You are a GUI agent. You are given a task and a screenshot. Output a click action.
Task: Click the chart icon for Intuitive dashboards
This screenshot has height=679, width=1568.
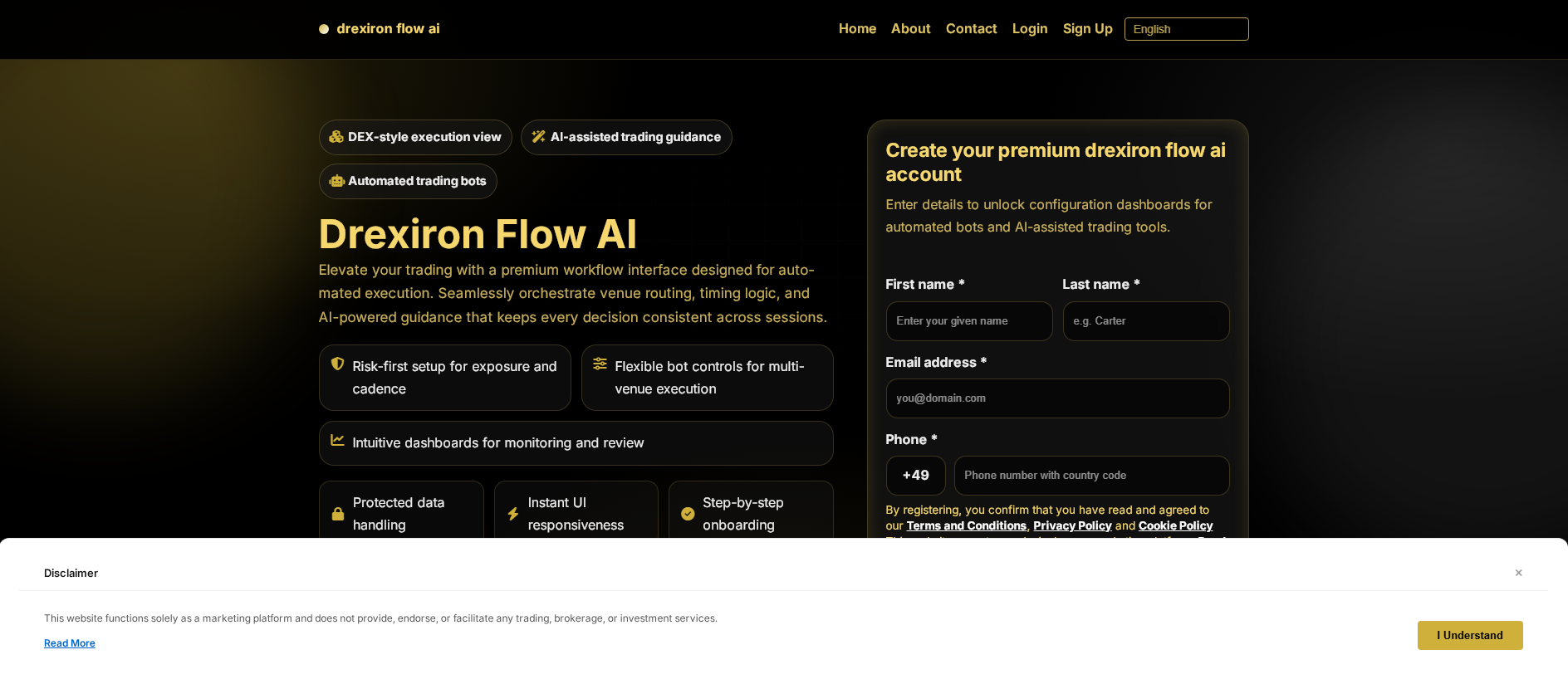point(338,440)
